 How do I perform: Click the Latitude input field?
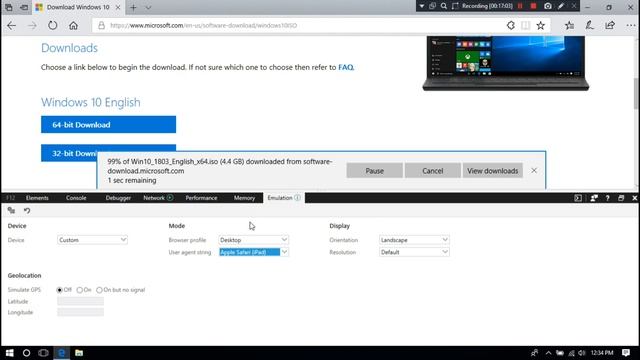[x=80, y=301]
